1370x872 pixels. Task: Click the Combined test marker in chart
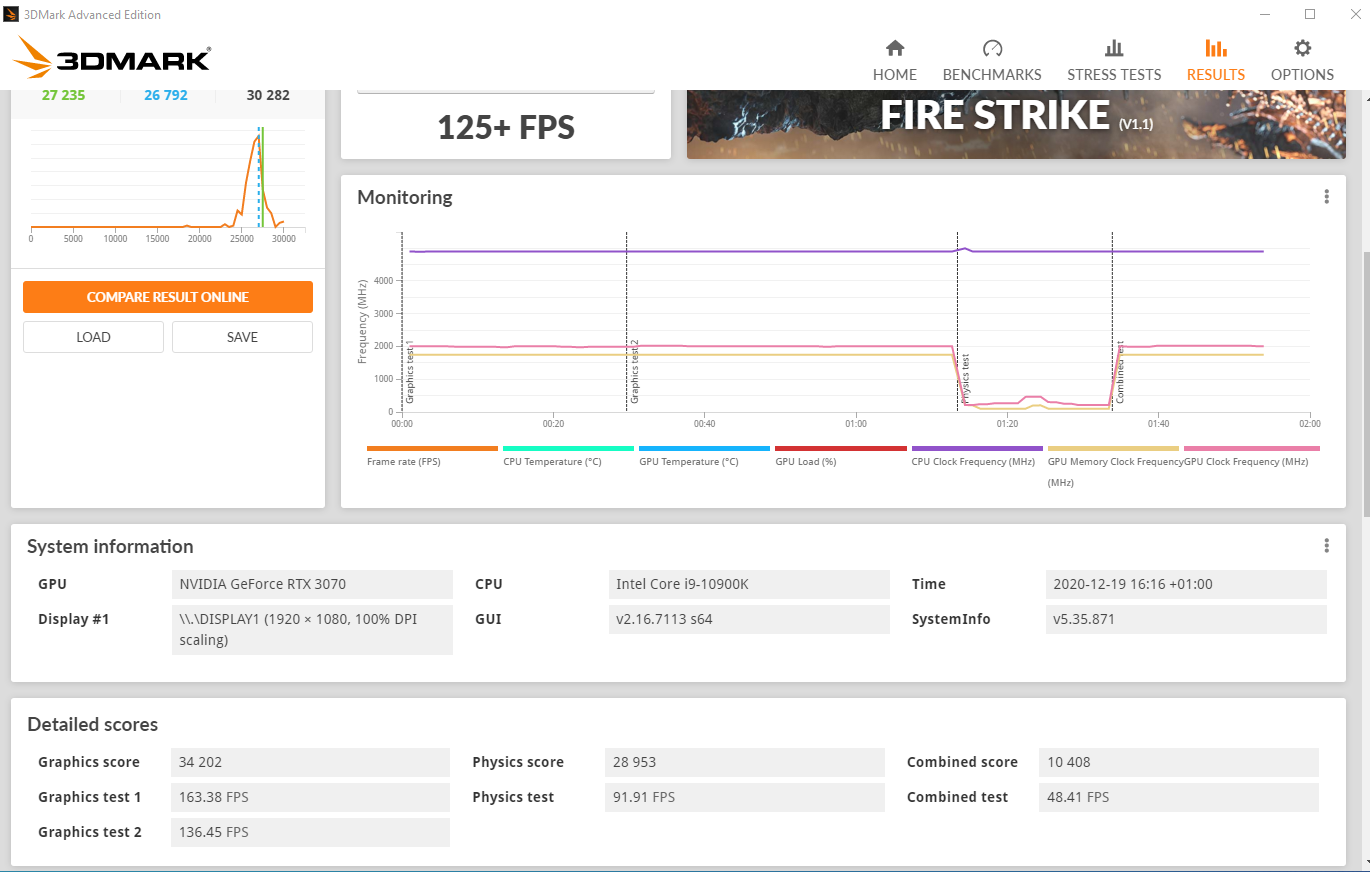tap(1120, 372)
